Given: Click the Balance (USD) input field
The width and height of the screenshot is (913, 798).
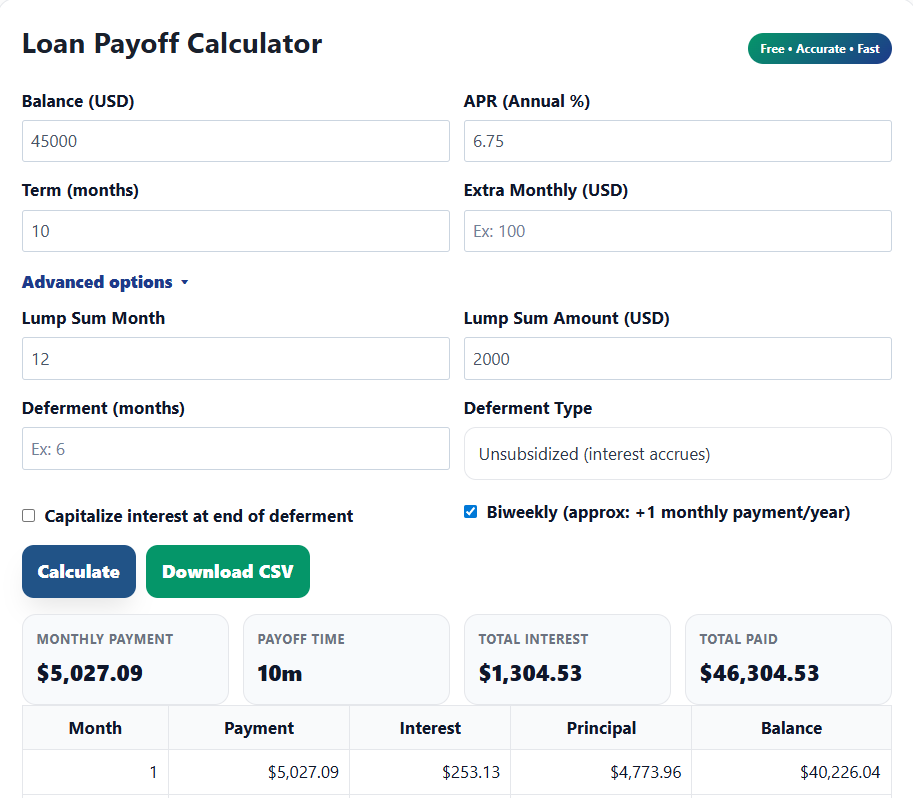Looking at the screenshot, I should (x=235, y=141).
